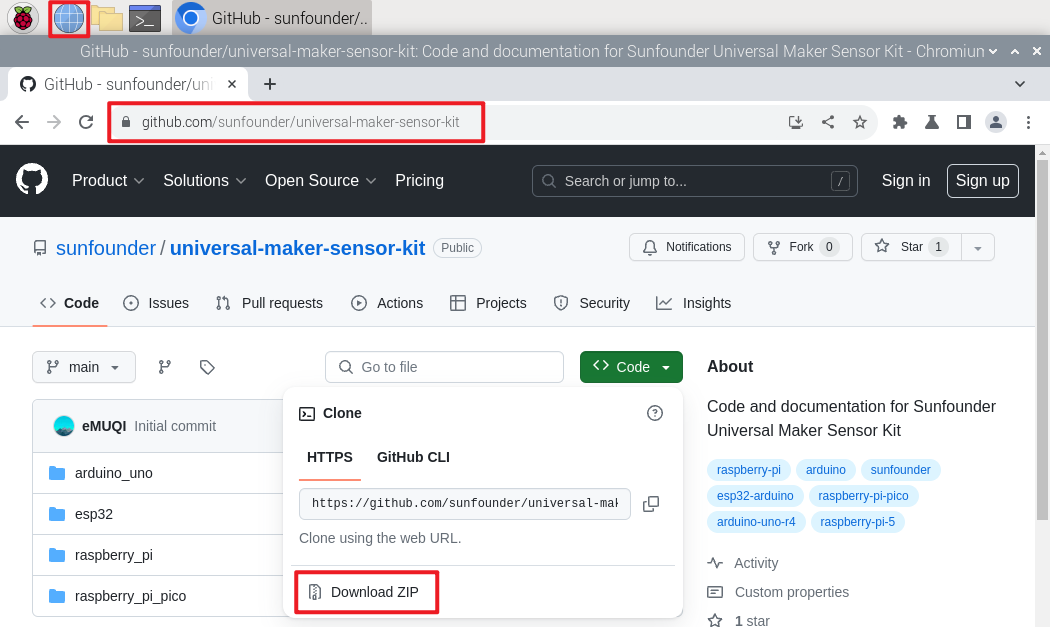Open the raspberry_pi folder
The height and width of the screenshot is (627, 1050).
114,555
